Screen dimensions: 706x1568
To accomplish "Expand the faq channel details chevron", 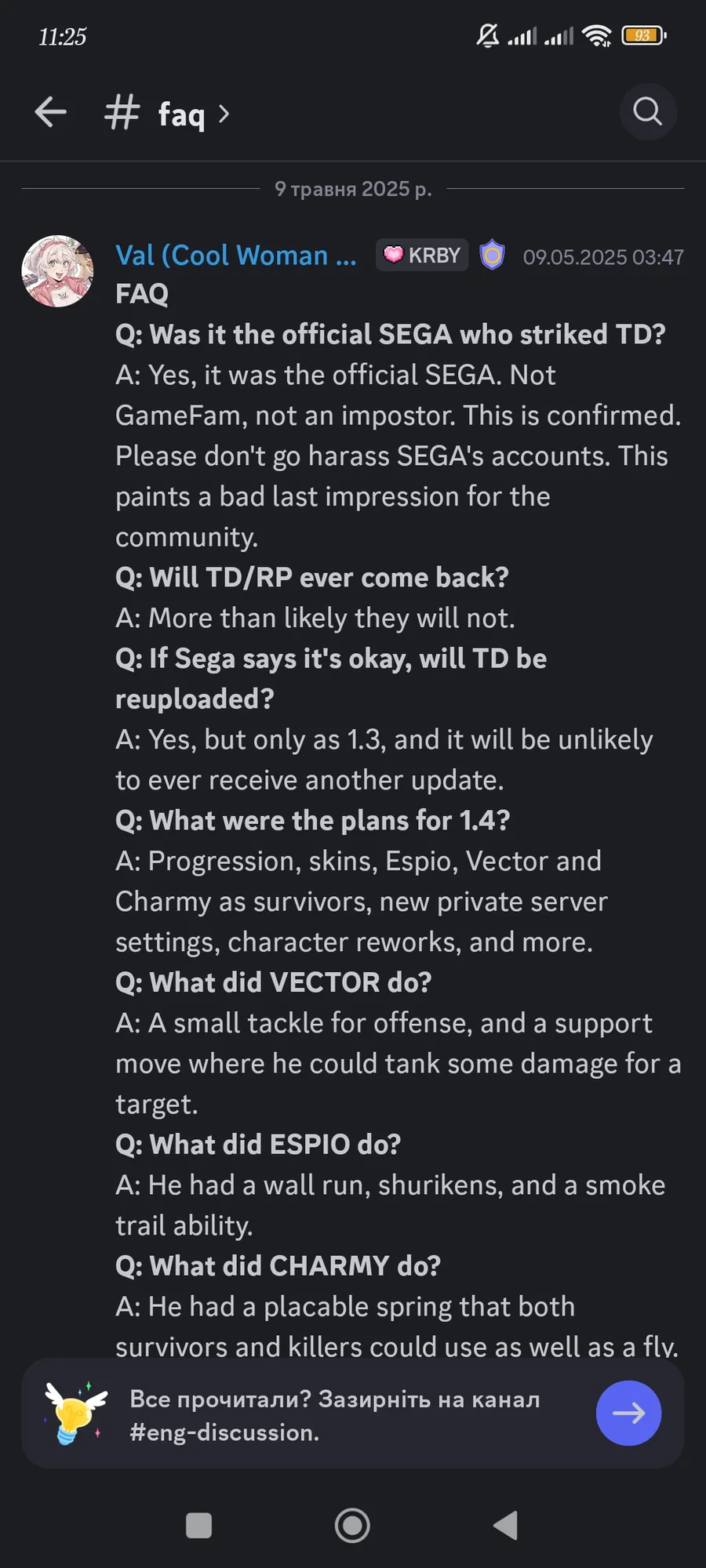I will pyautogui.click(x=224, y=114).
